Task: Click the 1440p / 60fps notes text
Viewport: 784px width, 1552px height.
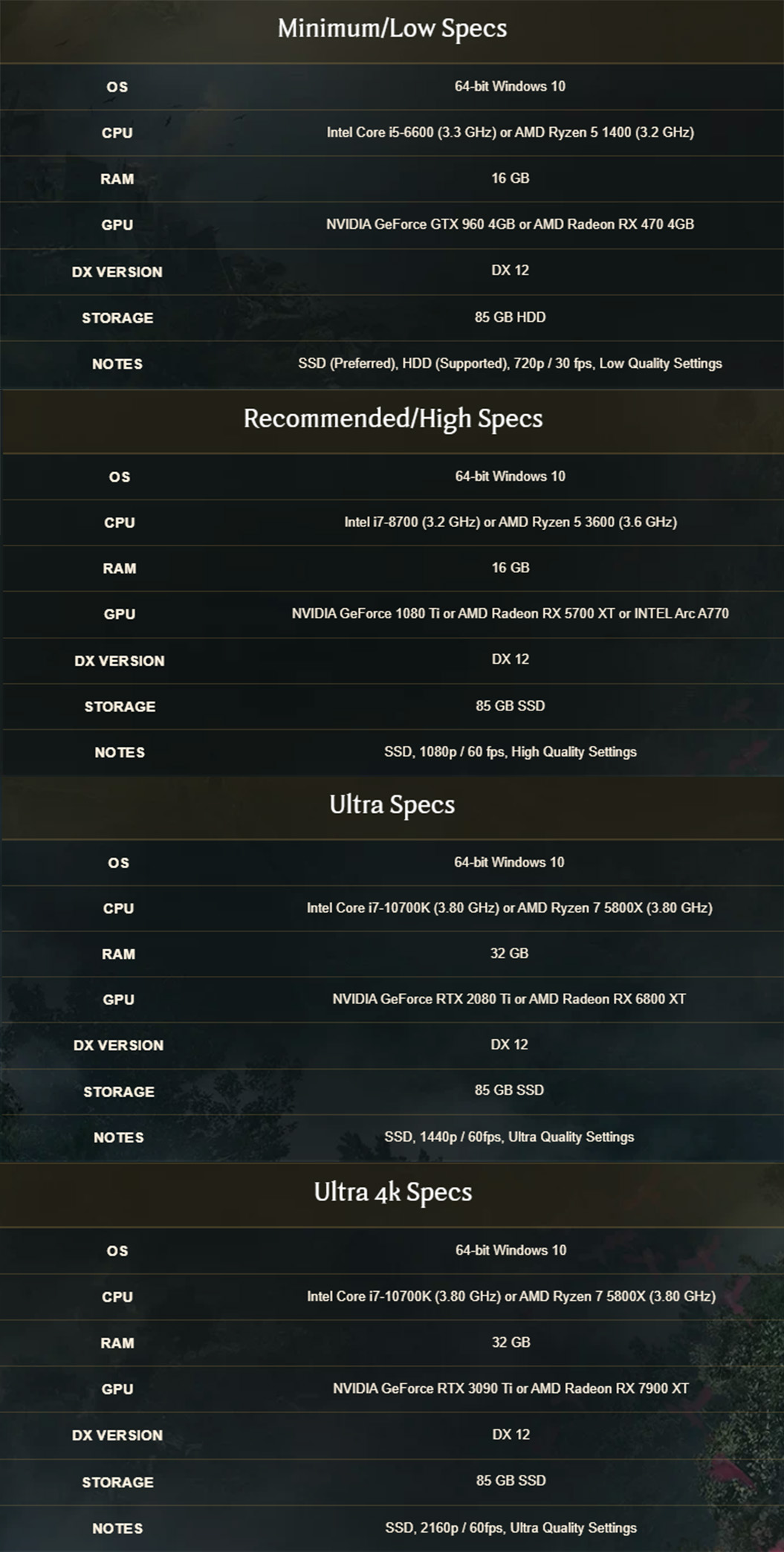Action: (509, 1136)
